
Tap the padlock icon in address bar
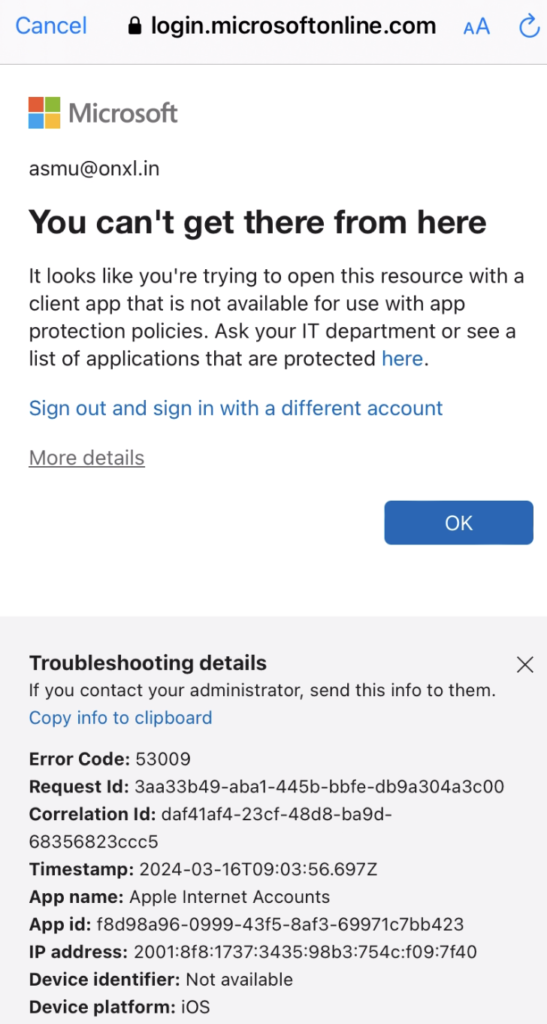135,26
